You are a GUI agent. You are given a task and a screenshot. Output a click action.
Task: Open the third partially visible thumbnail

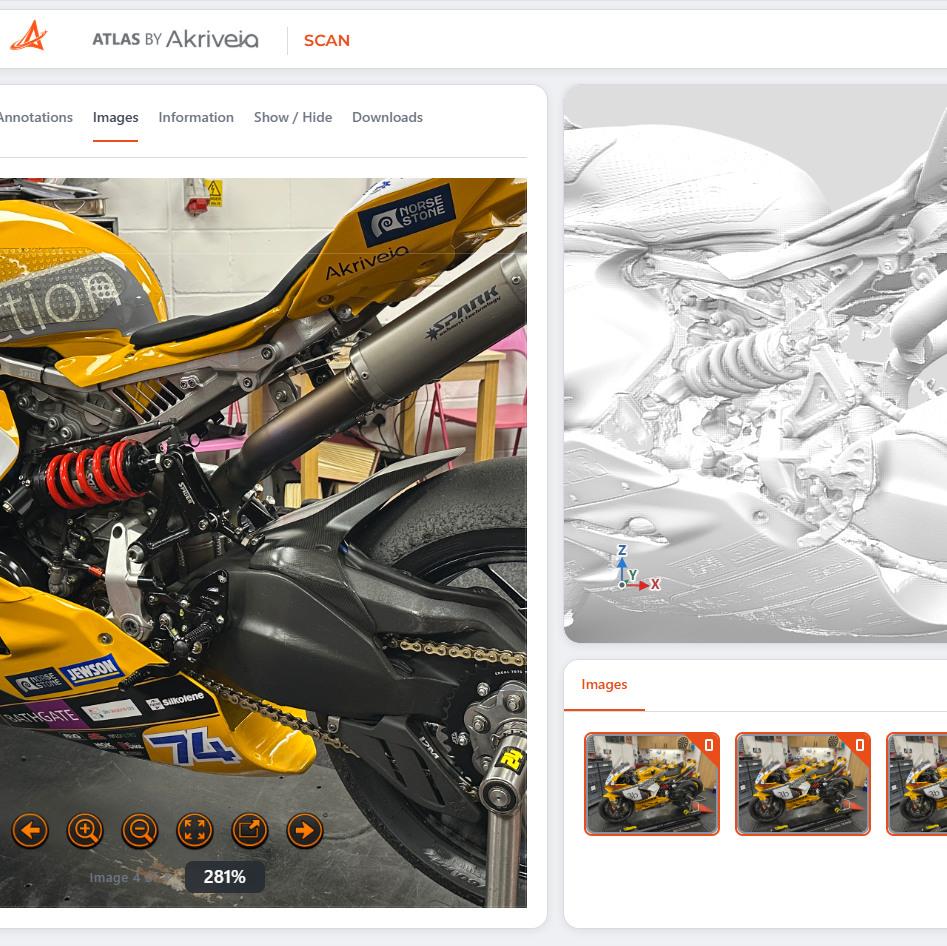(x=917, y=784)
